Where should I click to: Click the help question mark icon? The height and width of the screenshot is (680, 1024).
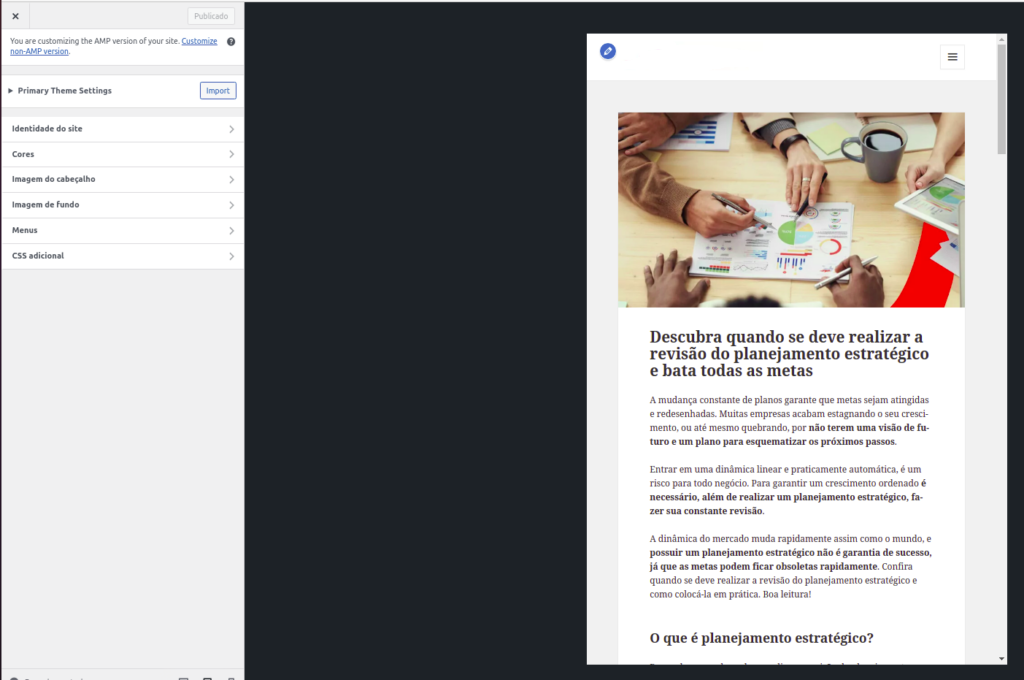coord(231,42)
